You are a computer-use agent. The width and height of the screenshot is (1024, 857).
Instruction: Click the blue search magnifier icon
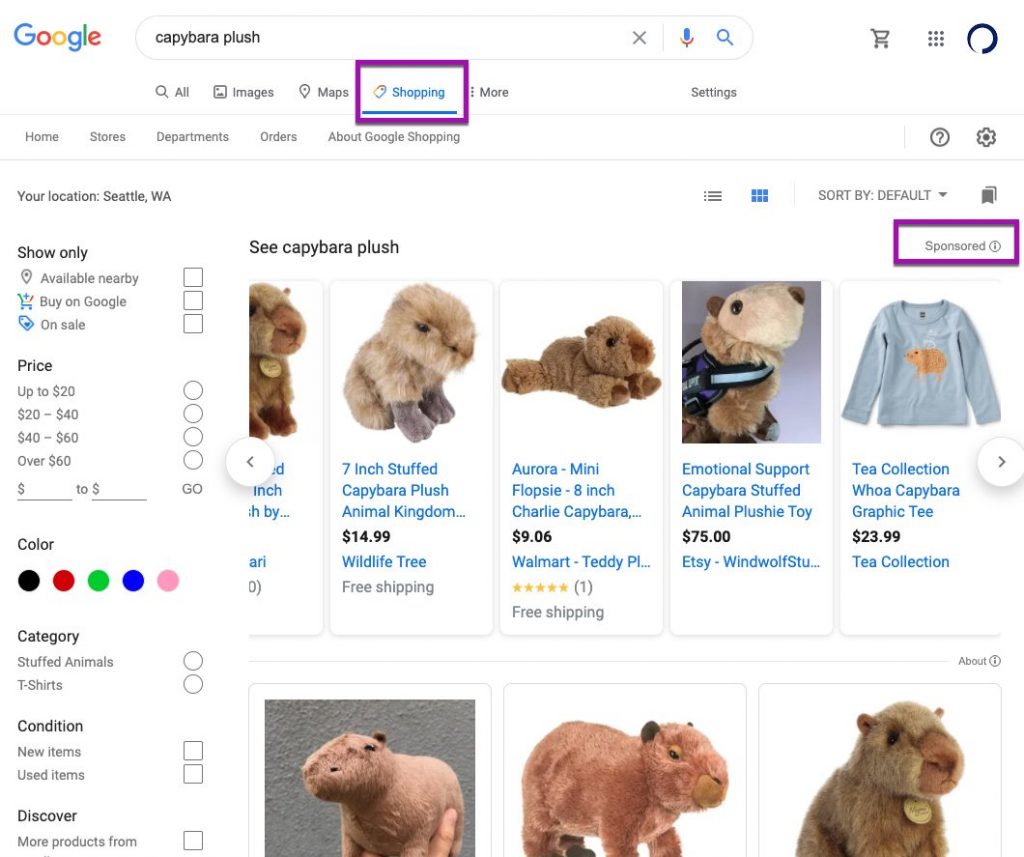(x=725, y=37)
